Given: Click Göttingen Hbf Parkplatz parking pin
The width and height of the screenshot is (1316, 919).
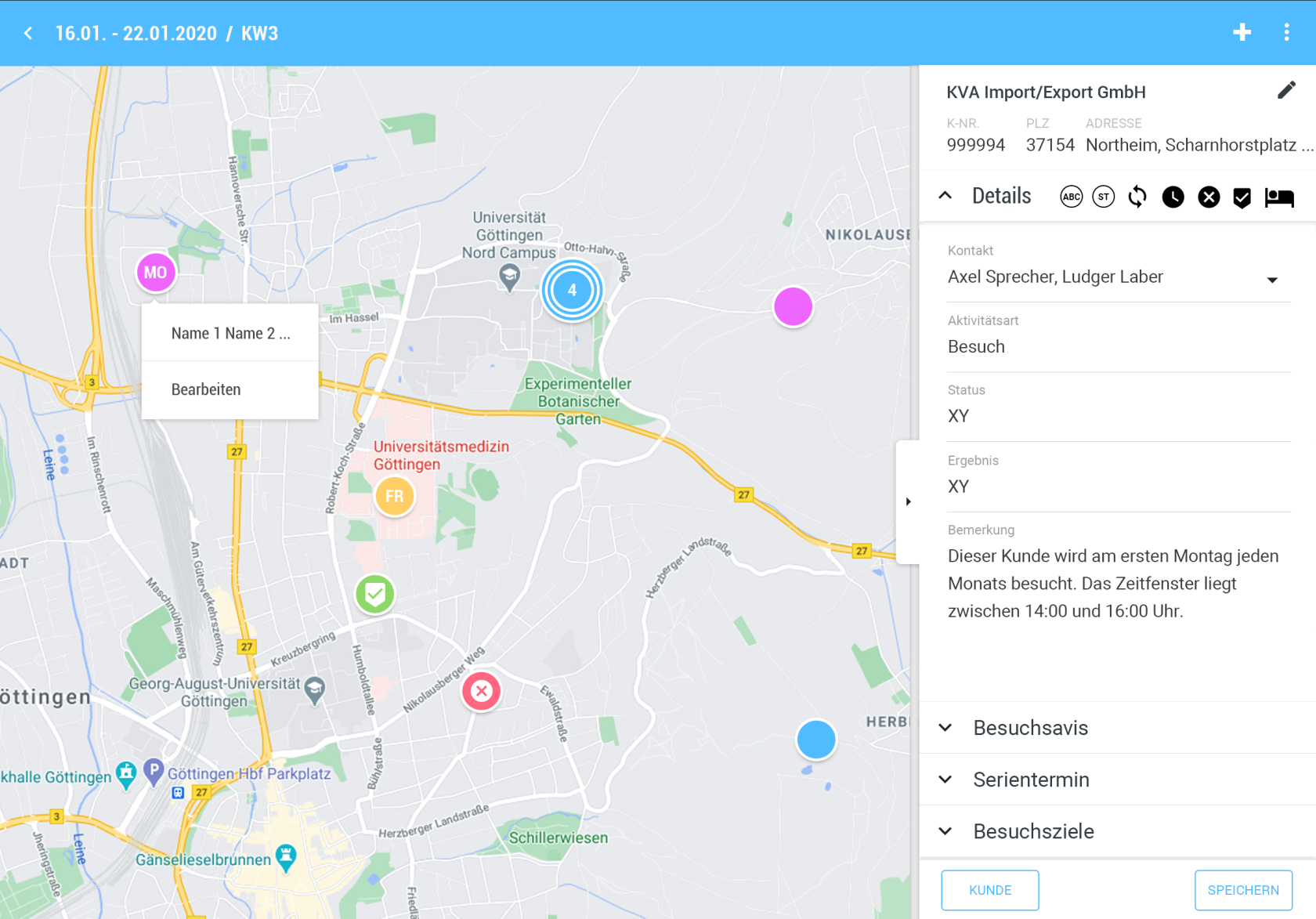Looking at the screenshot, I should 154,772.
